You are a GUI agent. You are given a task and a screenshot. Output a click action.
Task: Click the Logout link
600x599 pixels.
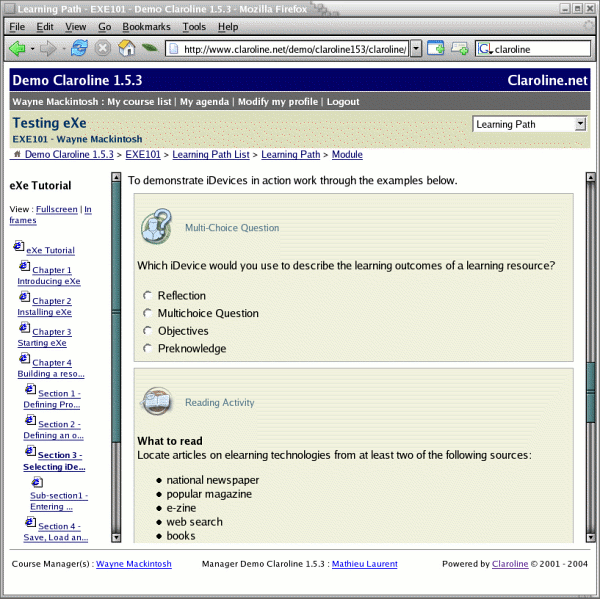[343, 101]
